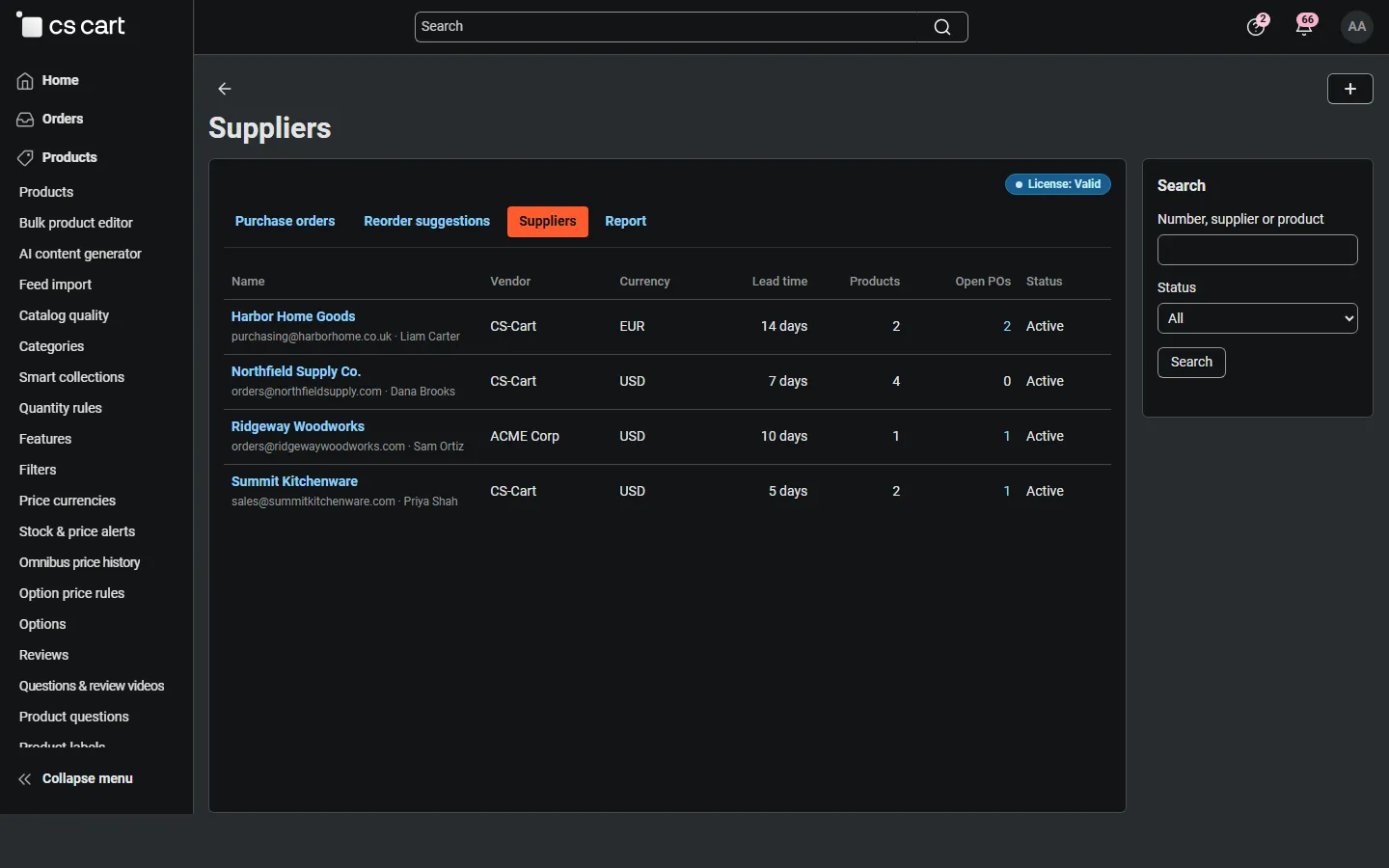Add a new supplier with plus button
The width and height of the screenshot is (1389, 868).
click(1350, 89)
